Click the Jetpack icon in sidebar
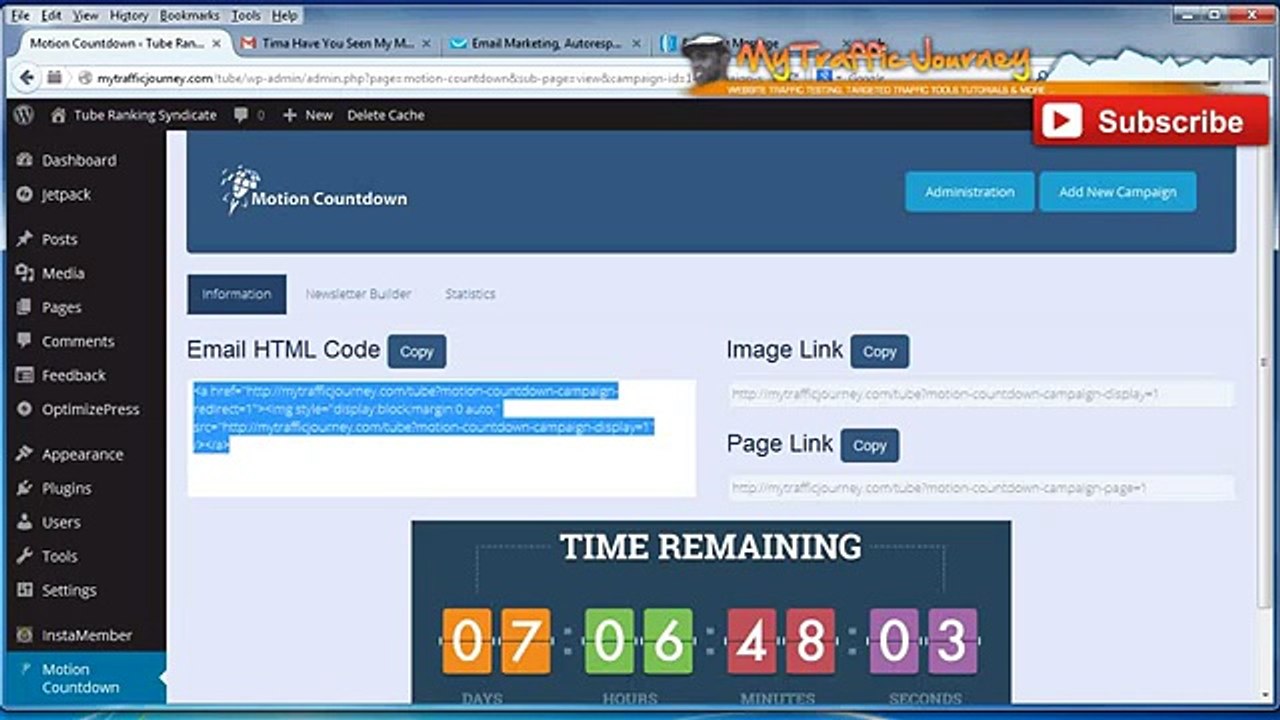The image size is (1280, 720). tap(25, 194)
